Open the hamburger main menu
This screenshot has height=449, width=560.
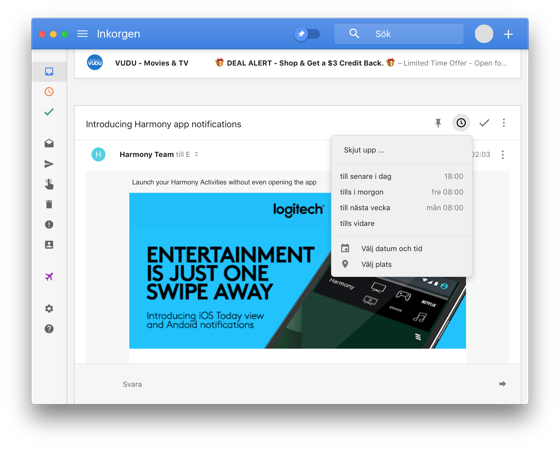pos(82,34)
